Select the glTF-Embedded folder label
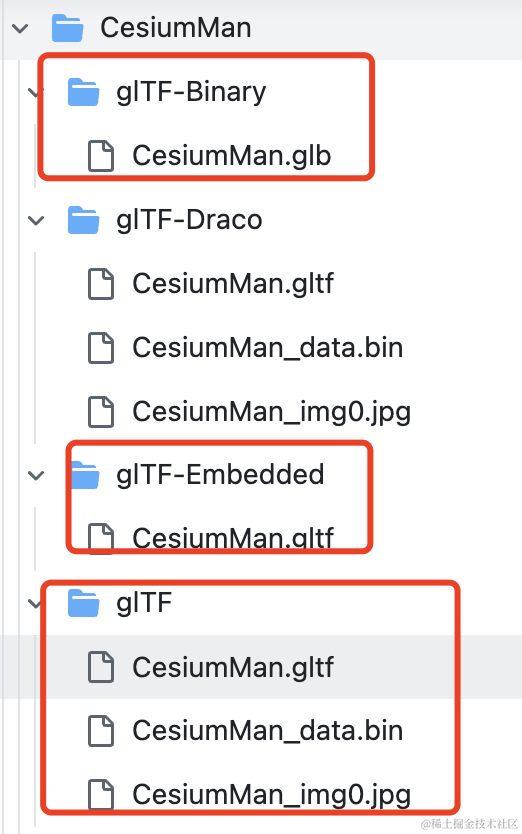522x834 pixels. pos(220,474)
